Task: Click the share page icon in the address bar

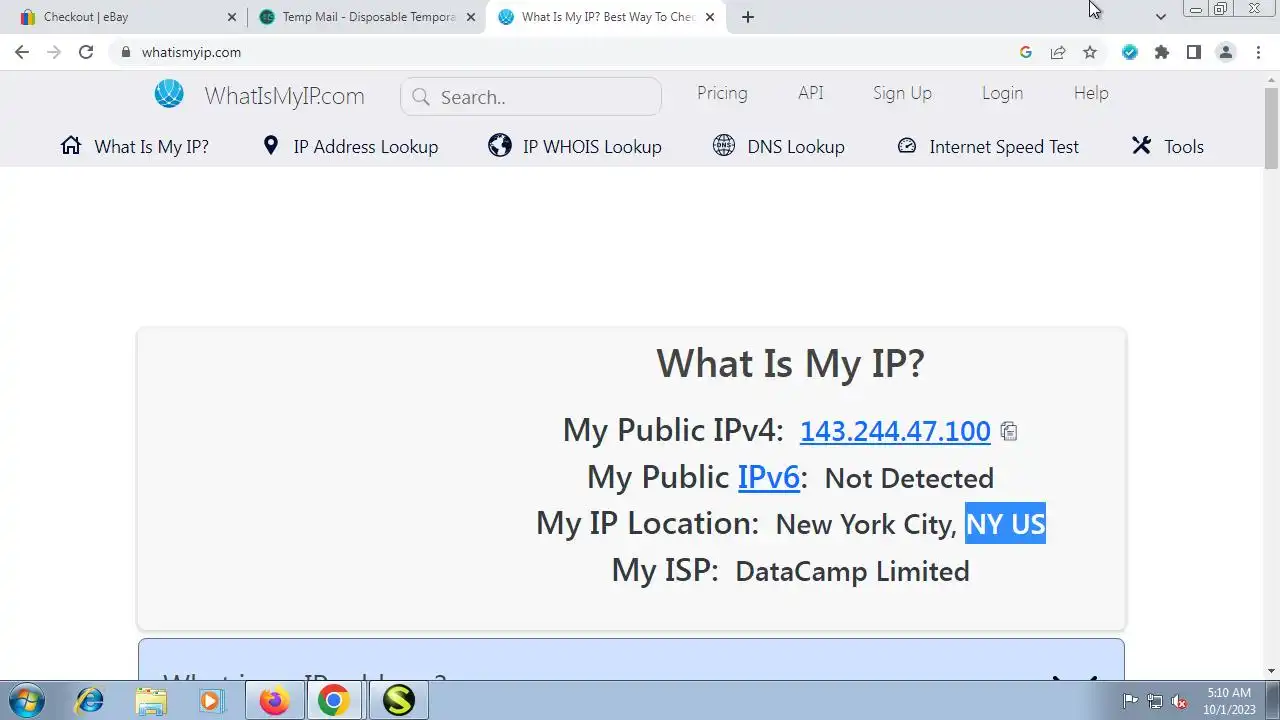Action: coord(1058,52)
